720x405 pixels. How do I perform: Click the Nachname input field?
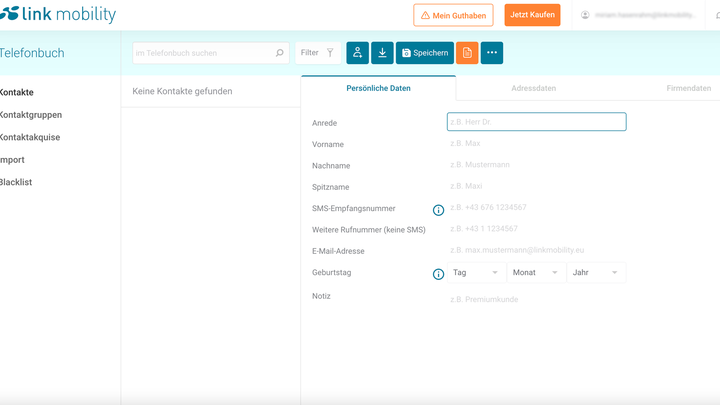[536, 164]
